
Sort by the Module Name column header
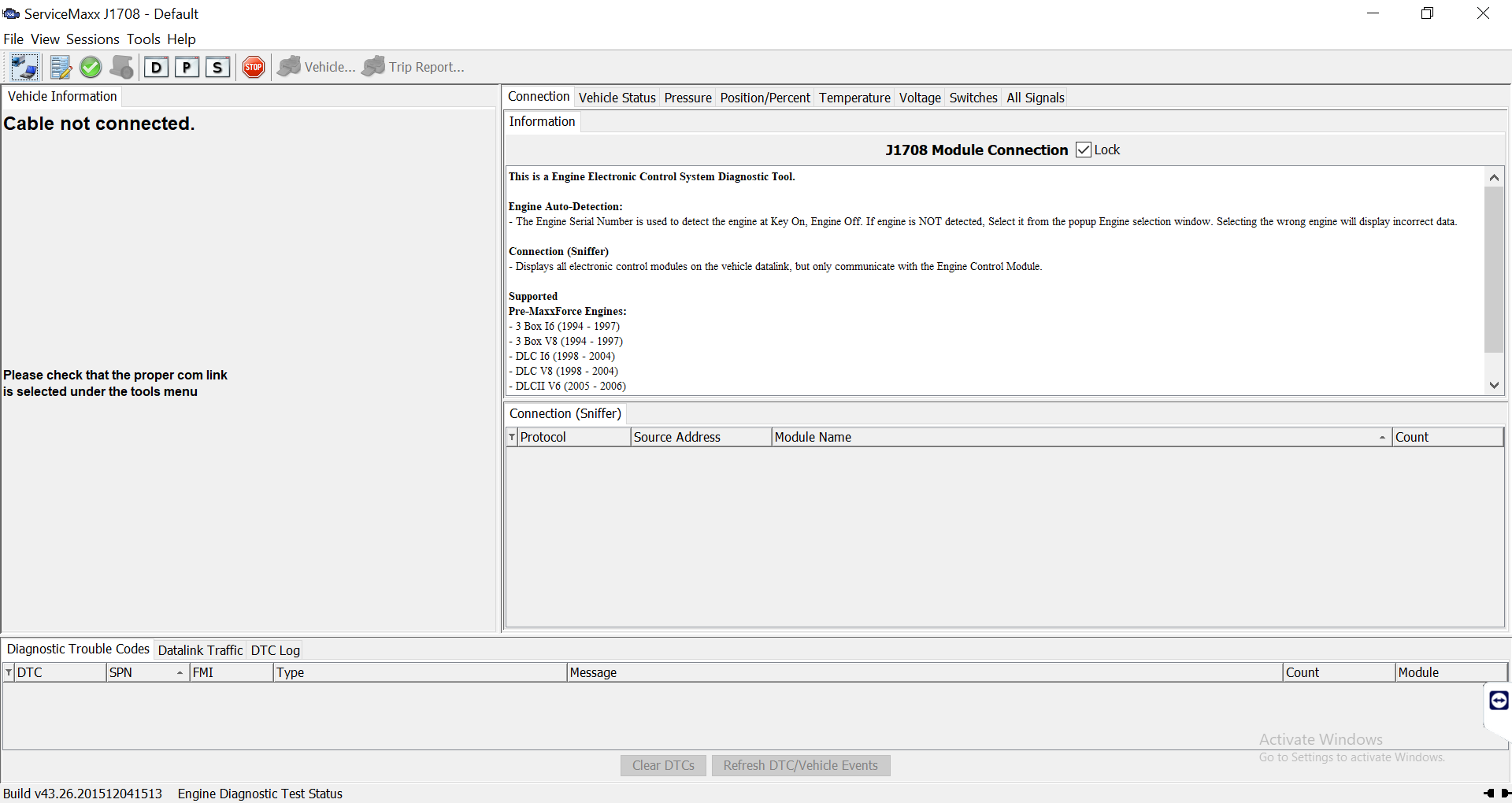click(1081, 437)
